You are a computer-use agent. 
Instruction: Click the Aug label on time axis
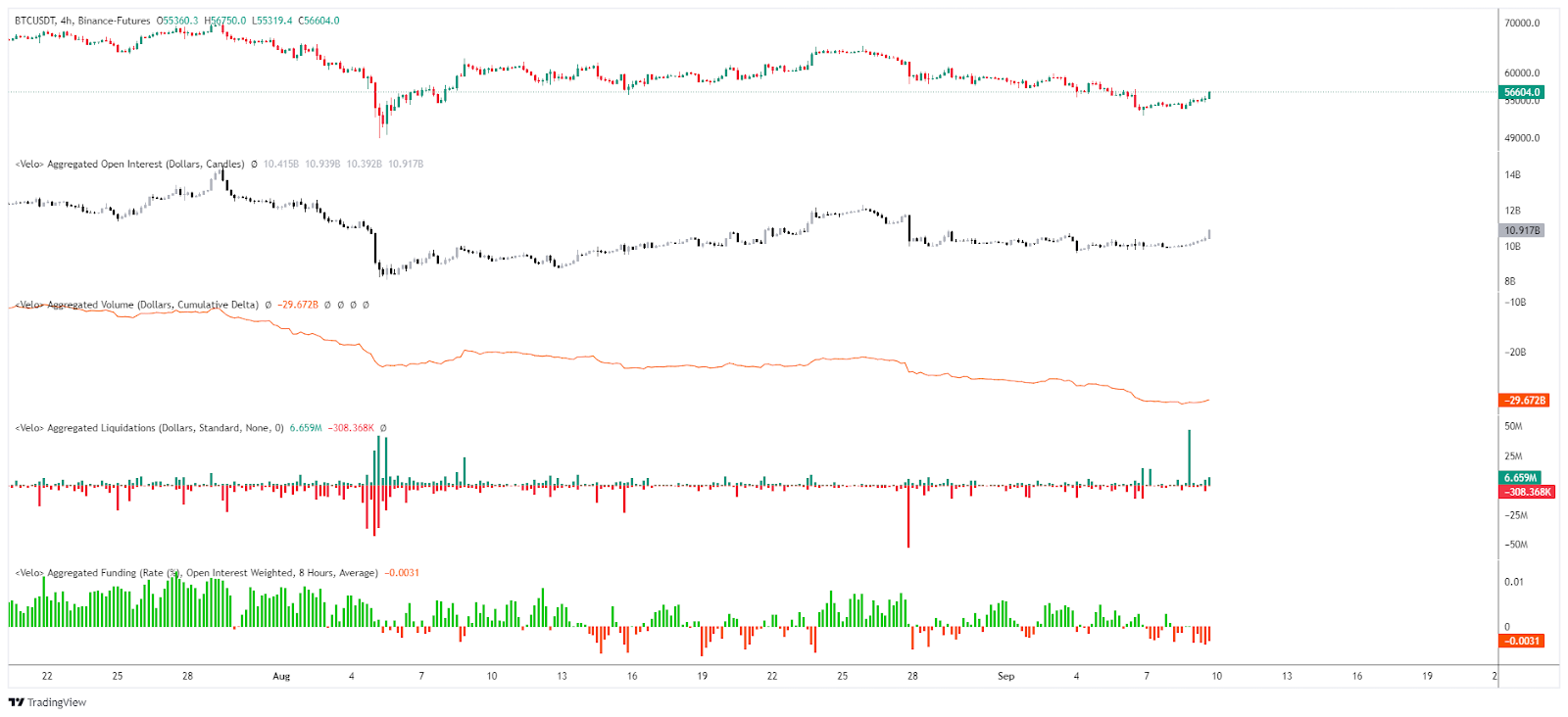[281, 676]
